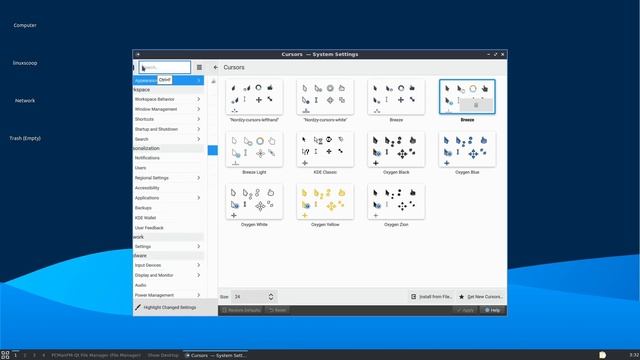Click the delete icon on selected Breeze theme
The image size is (640, 360).
[x=476, y=105]
